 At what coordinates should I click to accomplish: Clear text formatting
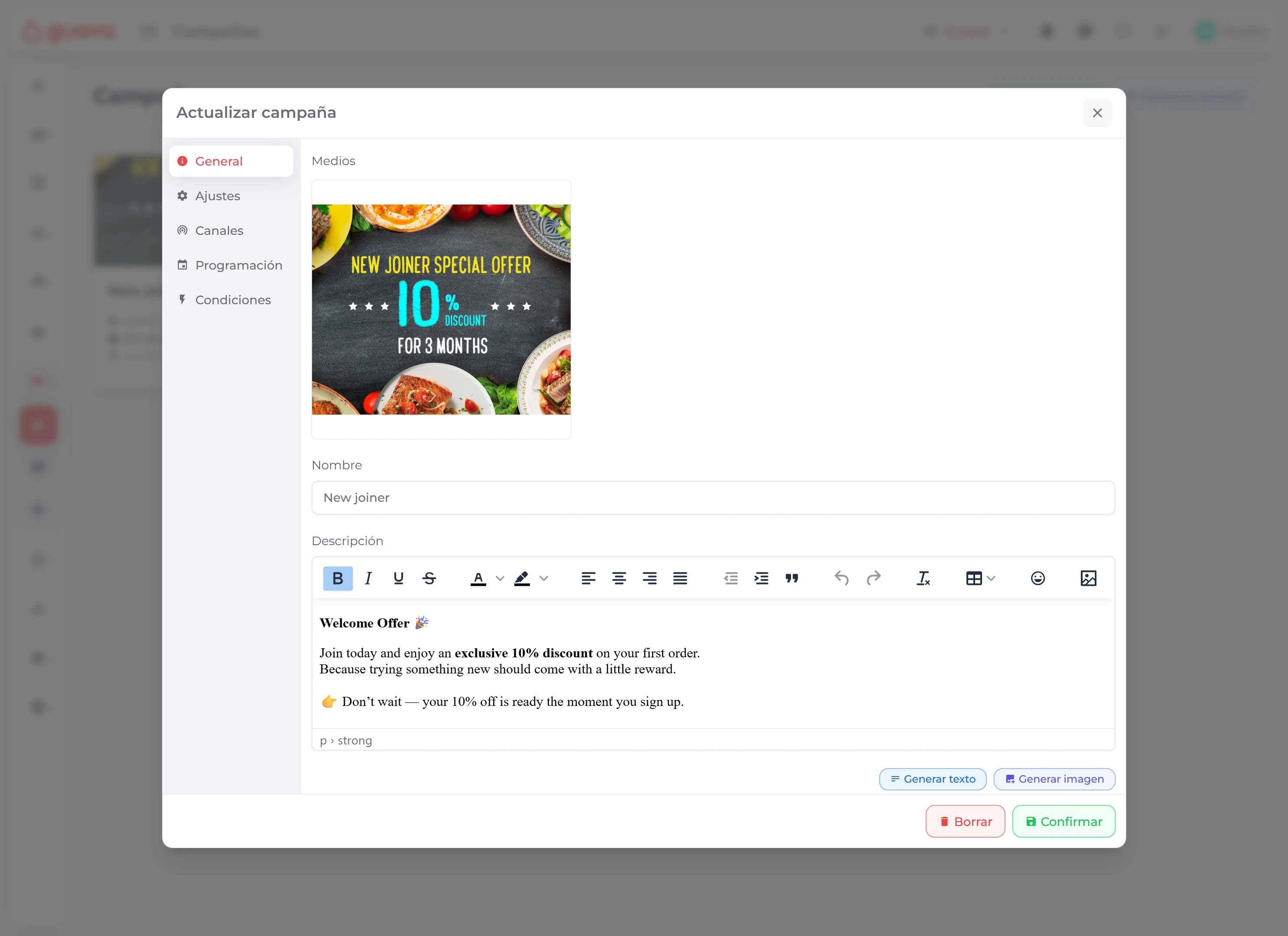click(x=923, y=578)
